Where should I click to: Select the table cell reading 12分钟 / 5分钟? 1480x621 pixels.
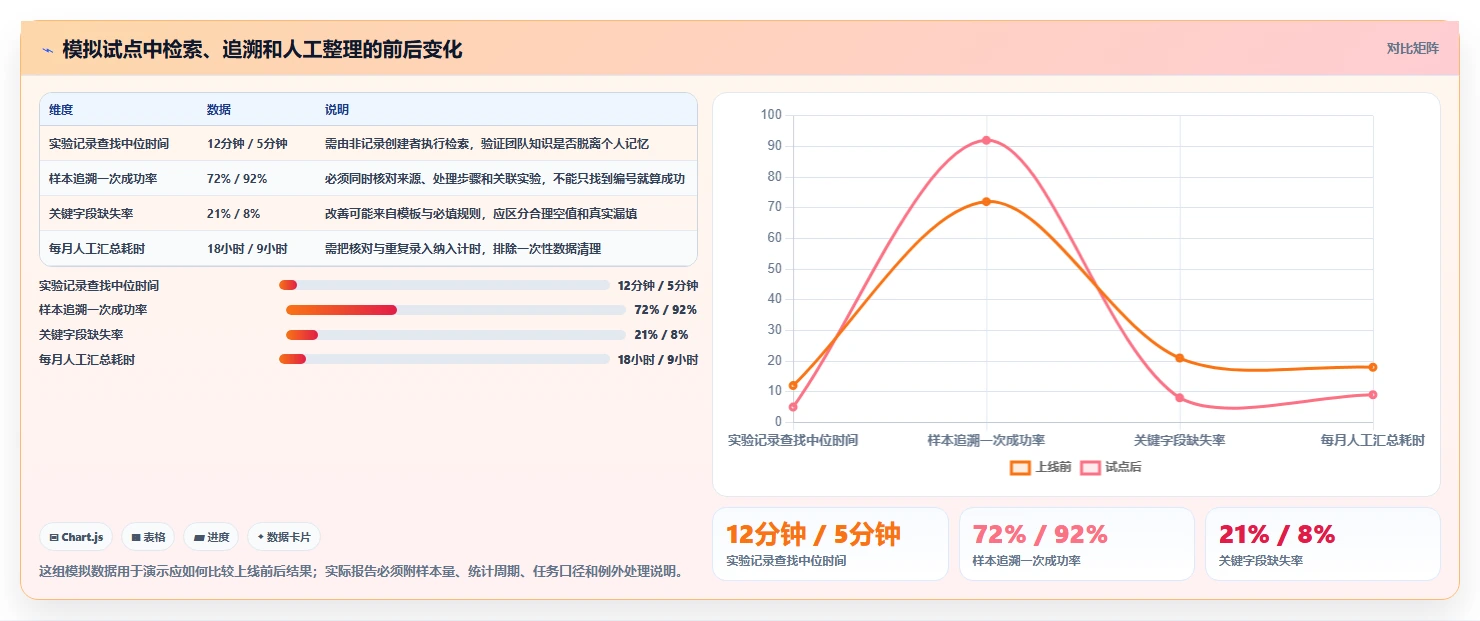[247, 144]
